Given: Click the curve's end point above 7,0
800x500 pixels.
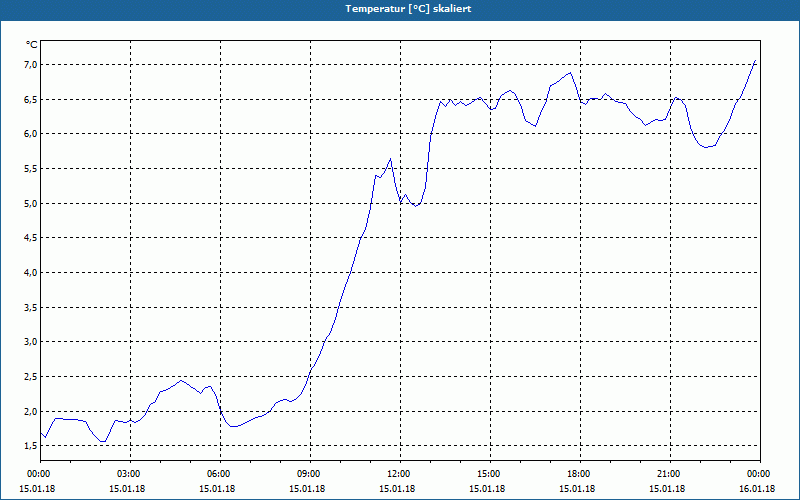Looking at the screenshot, I should coord(755,60).
